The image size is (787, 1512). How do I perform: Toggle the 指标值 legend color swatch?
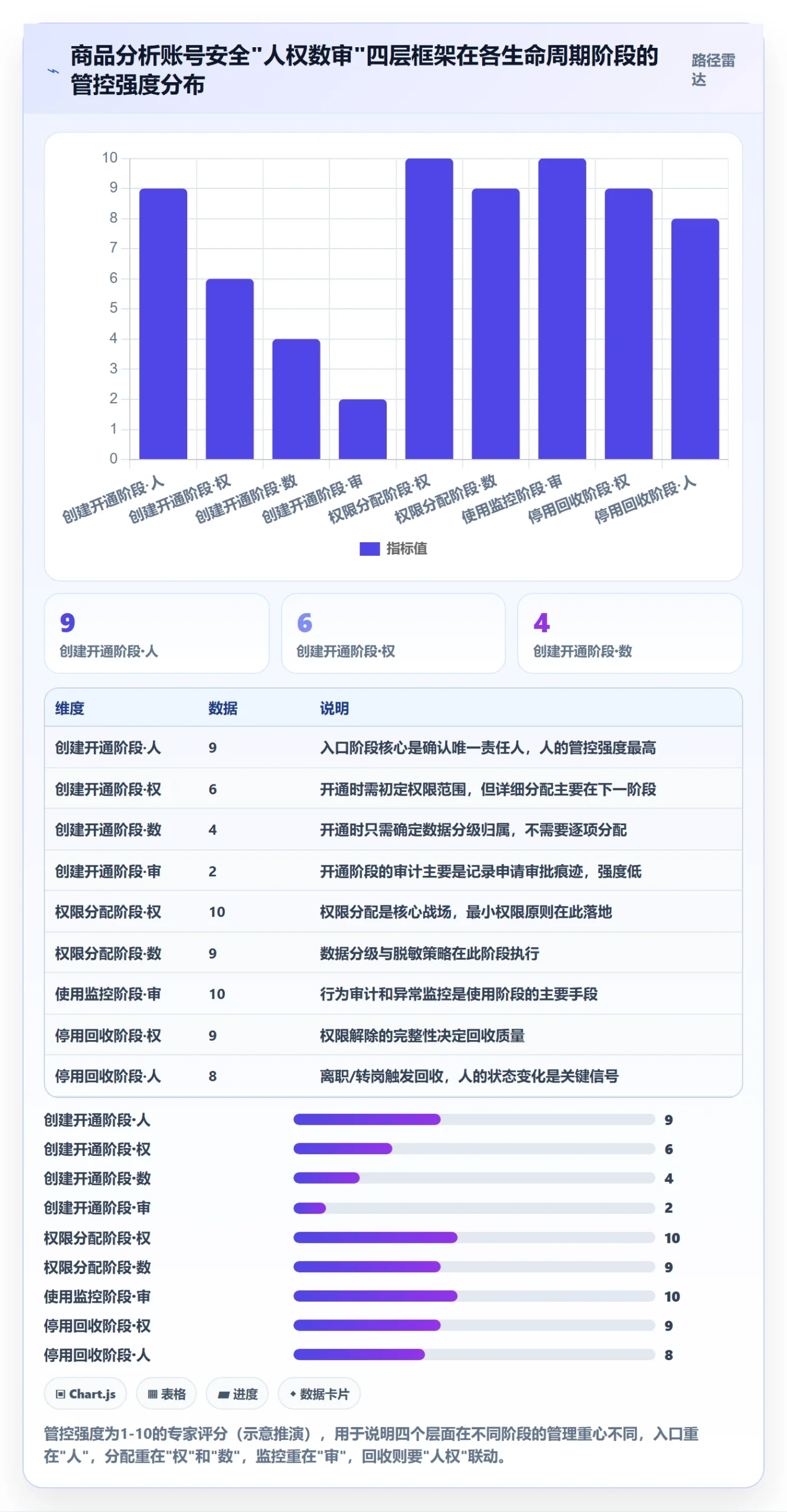[x=370, y=549]
